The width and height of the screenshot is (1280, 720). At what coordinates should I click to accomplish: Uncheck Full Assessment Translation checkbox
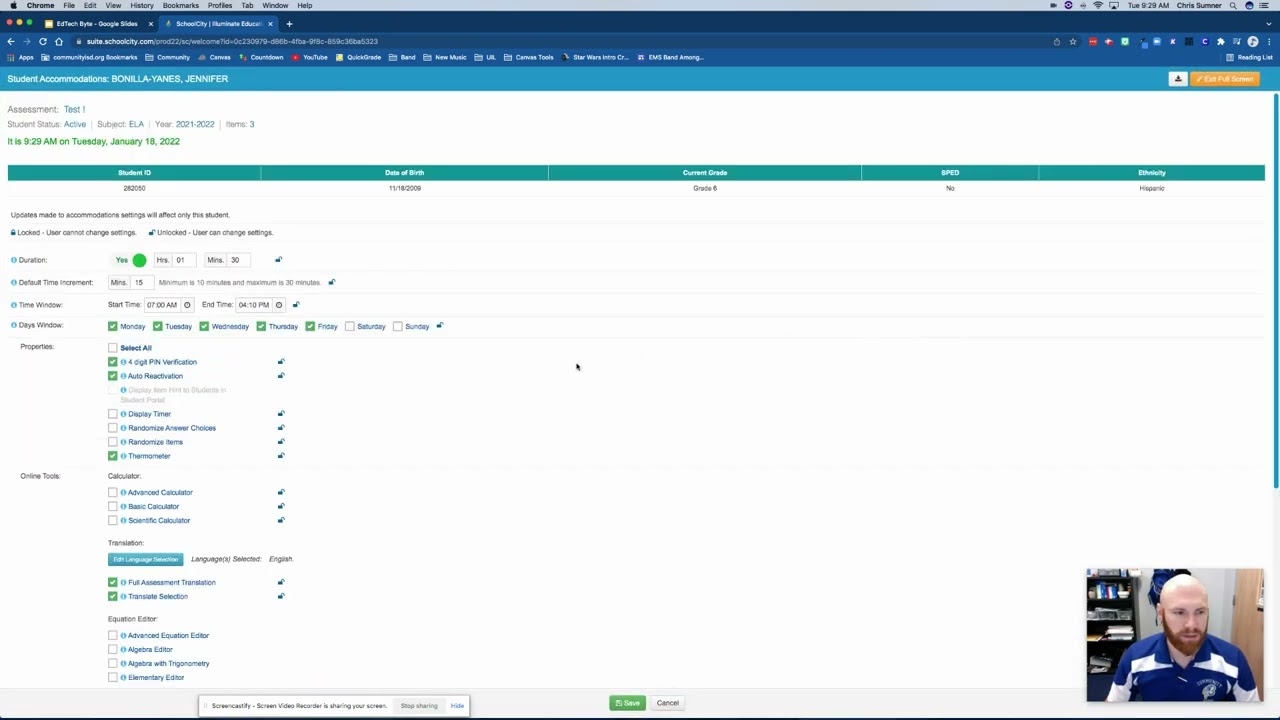click(113, 582)
